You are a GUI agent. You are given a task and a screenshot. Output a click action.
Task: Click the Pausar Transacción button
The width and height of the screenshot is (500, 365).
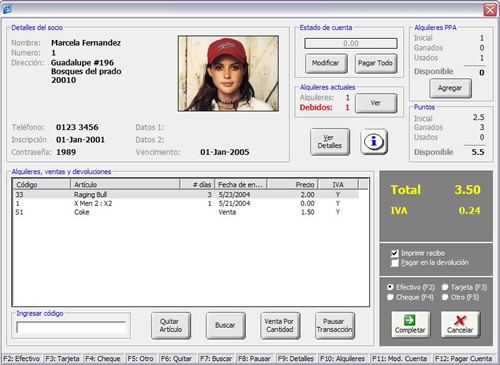tap(334, 325)
